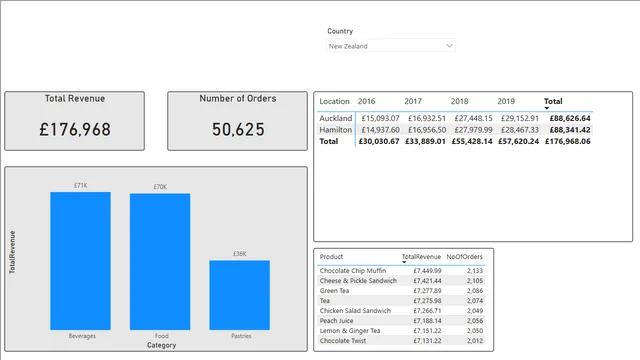Click the £7,421.44 revenue cell

(427, 281)
